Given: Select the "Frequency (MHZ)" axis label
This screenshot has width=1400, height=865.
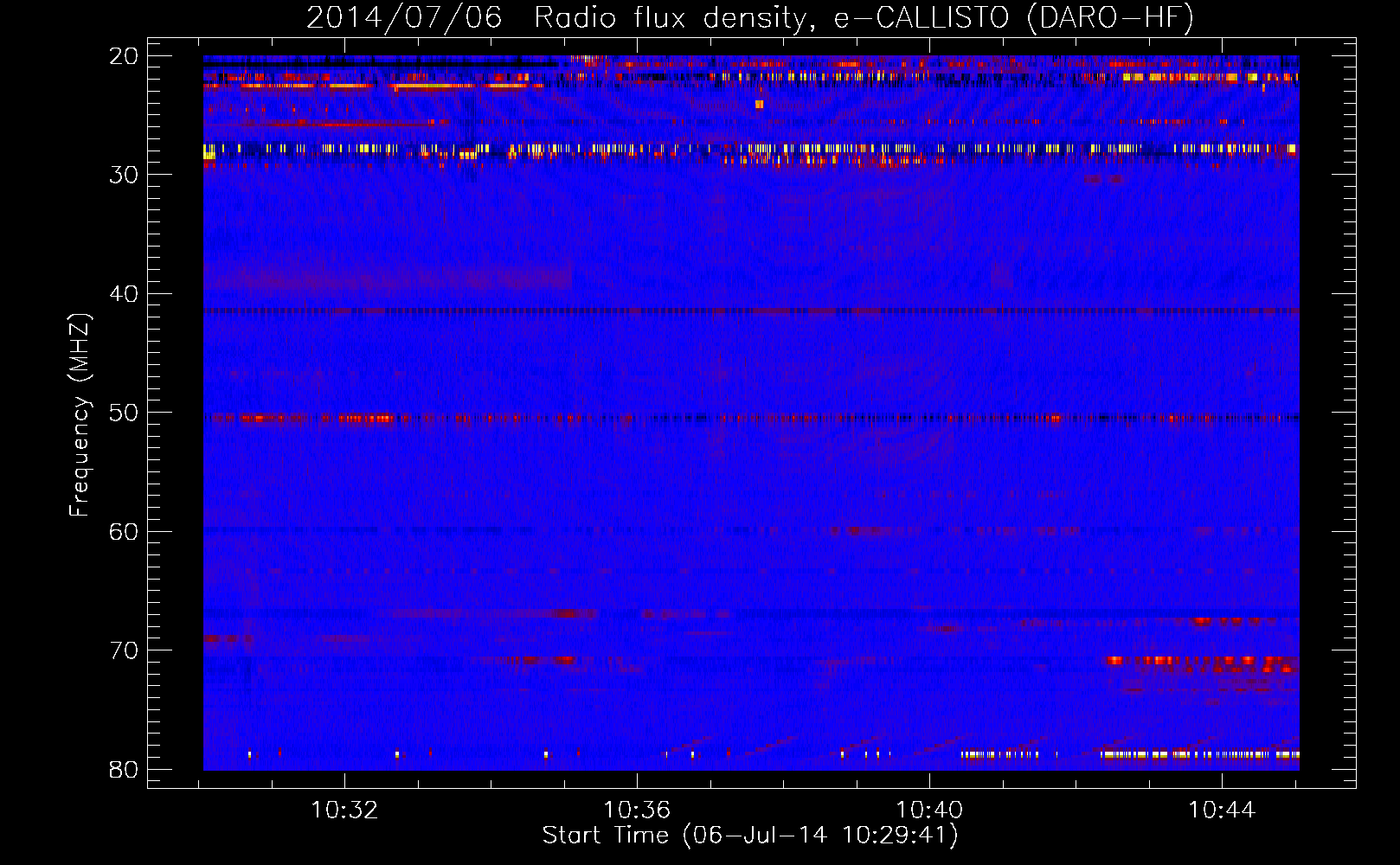Looking at the screenshot, I should click(x=79, y=415).
